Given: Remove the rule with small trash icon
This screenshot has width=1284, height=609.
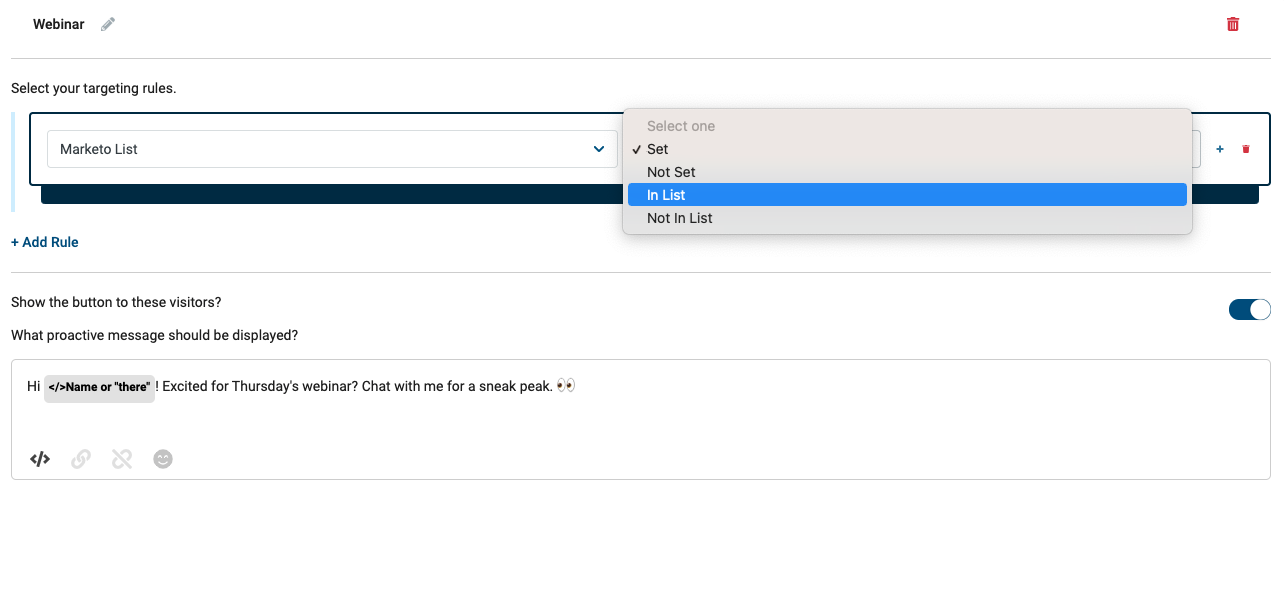Looking at the screenshot, I should click(x=1246, y=149).
